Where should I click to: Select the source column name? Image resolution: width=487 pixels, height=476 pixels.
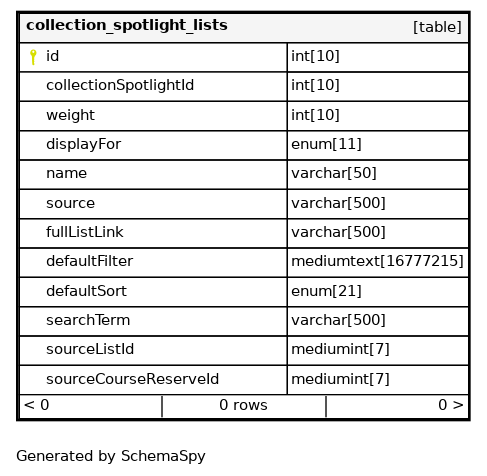[70, 203]
